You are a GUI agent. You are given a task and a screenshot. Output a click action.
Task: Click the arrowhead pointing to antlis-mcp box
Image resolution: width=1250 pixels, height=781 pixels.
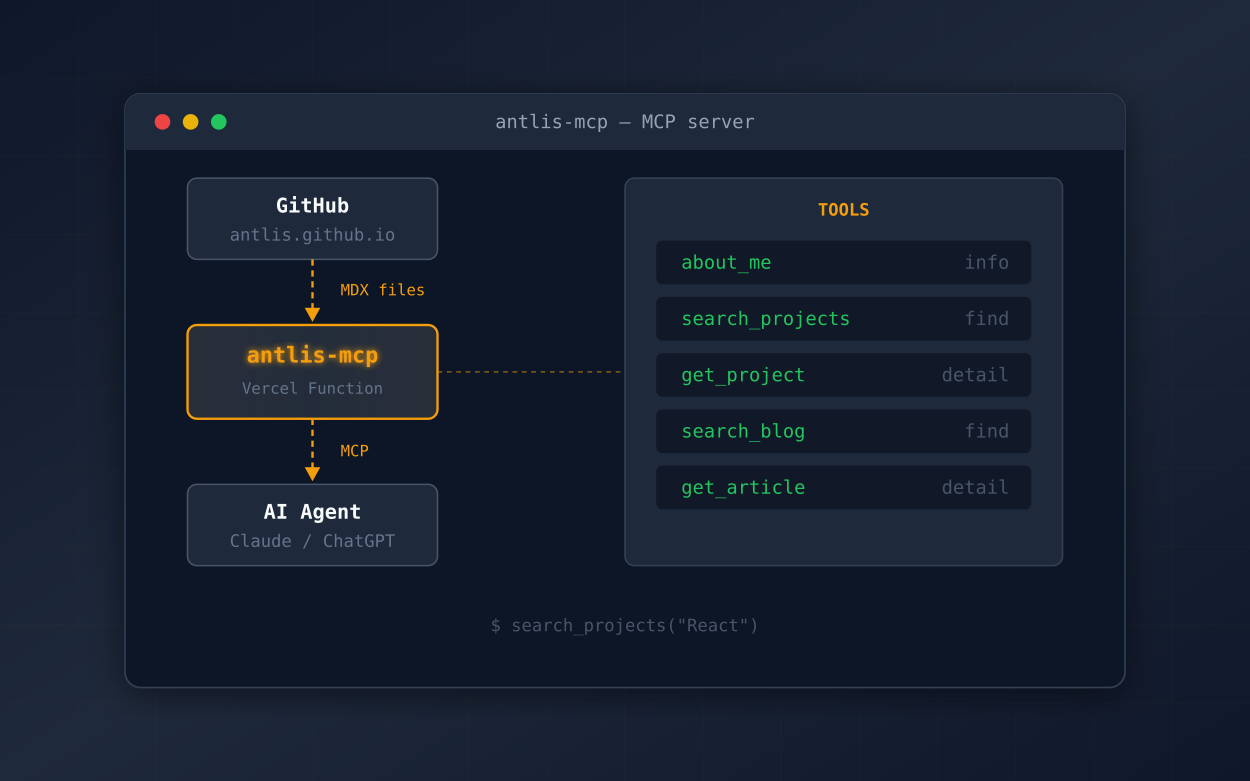[312, 314]
